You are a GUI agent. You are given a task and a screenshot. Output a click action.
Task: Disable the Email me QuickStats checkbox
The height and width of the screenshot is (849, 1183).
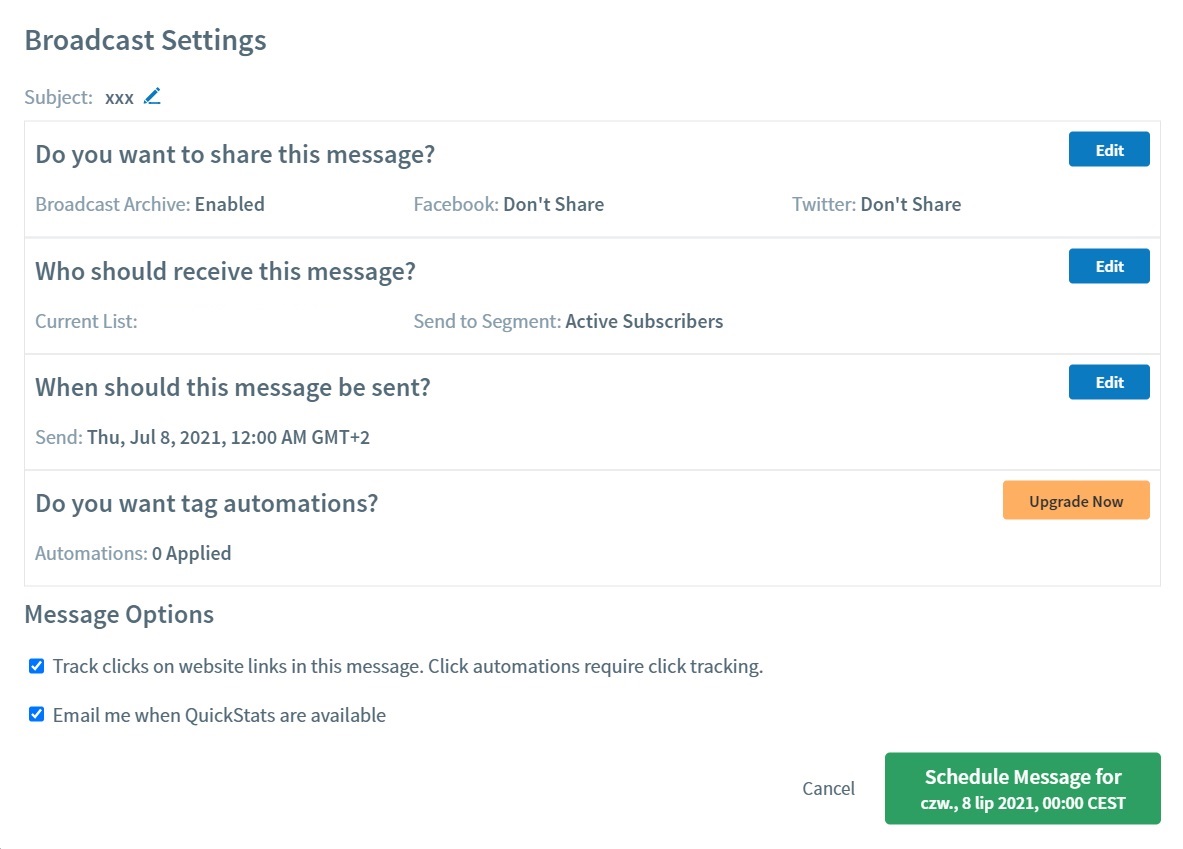(x=37, y=714)
